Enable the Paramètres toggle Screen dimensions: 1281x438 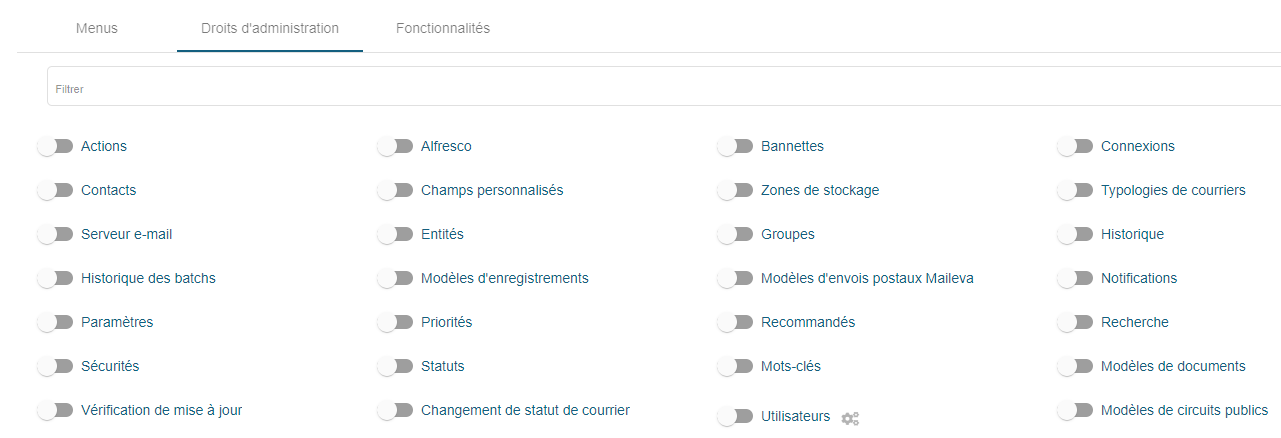click(x=56, y=323)
